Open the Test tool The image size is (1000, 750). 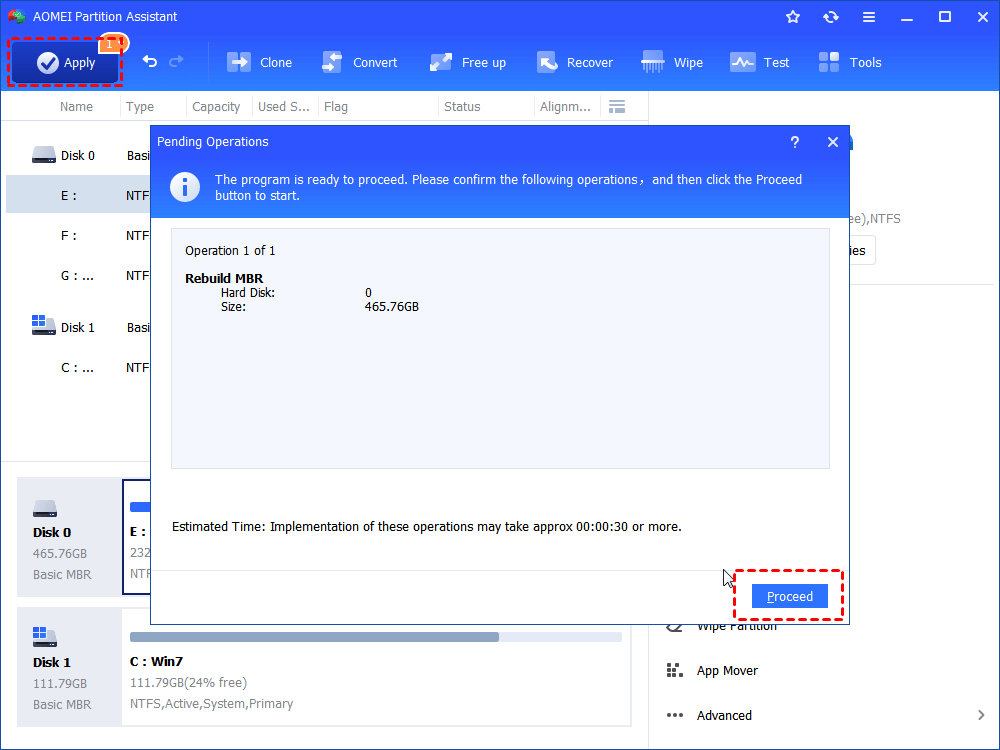click(759, 62)
